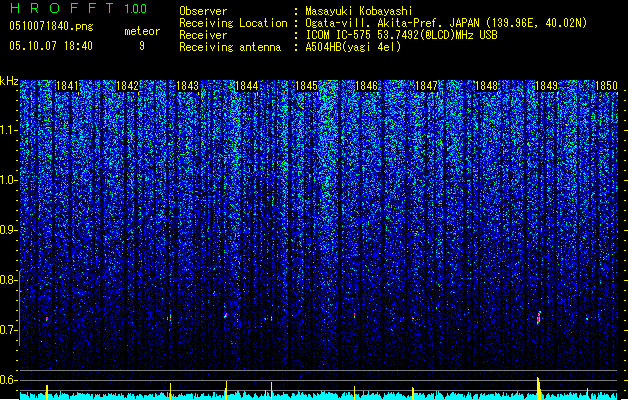This screenshot has width=629, height=400.
Task: Click the 0.6 frequency axis label
Action: (x=8, y=380)
